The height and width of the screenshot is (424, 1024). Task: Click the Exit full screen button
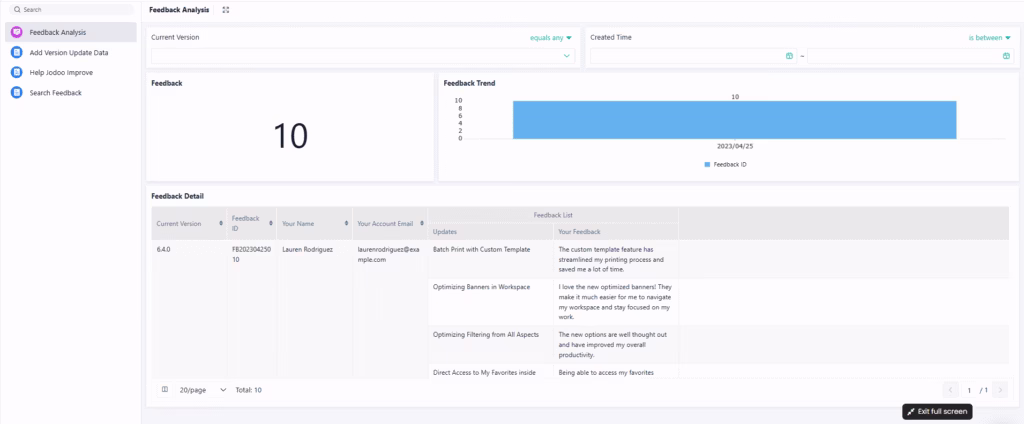(x=937, y=411)
